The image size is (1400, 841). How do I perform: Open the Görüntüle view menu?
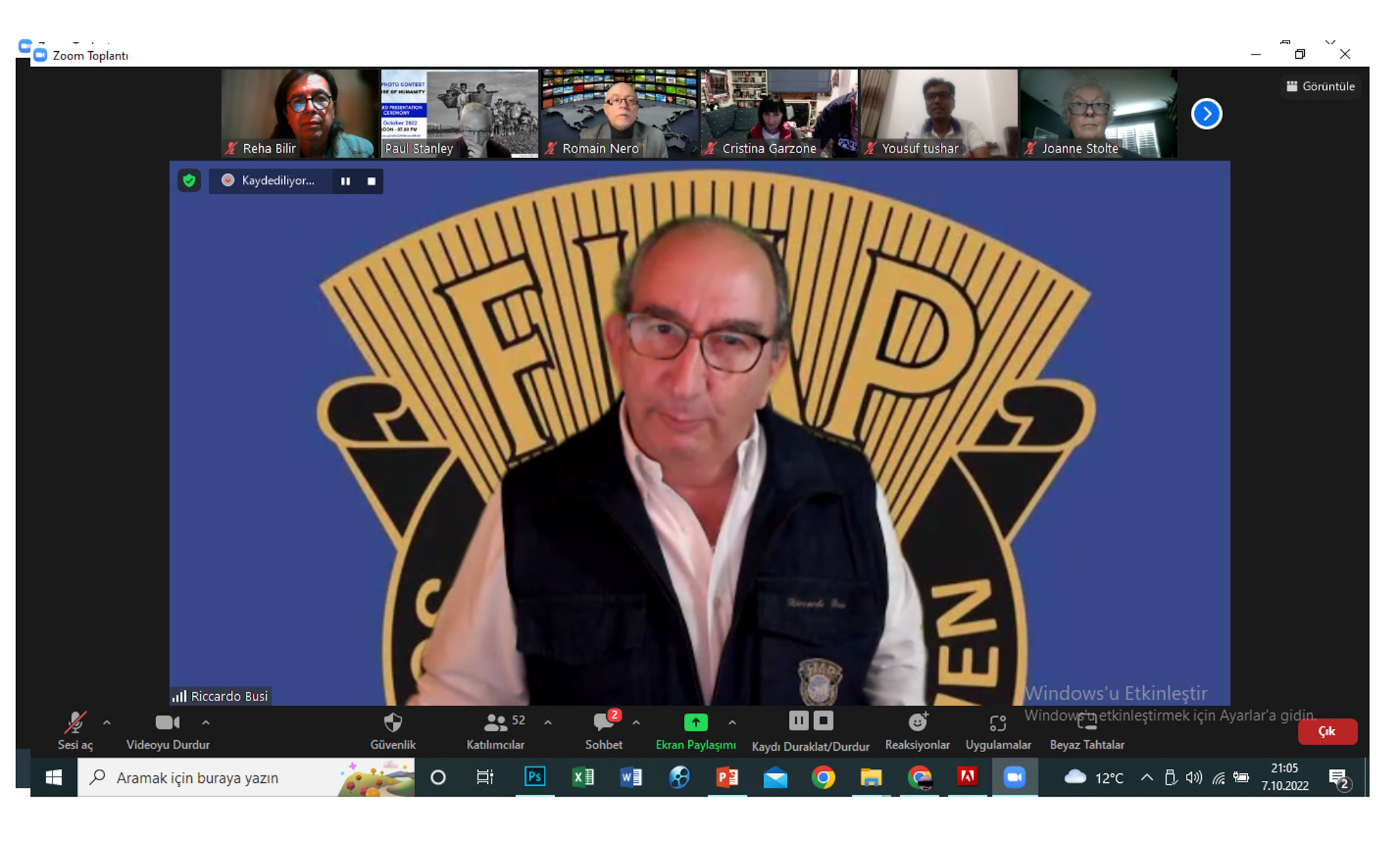[x=1321, y=86]
